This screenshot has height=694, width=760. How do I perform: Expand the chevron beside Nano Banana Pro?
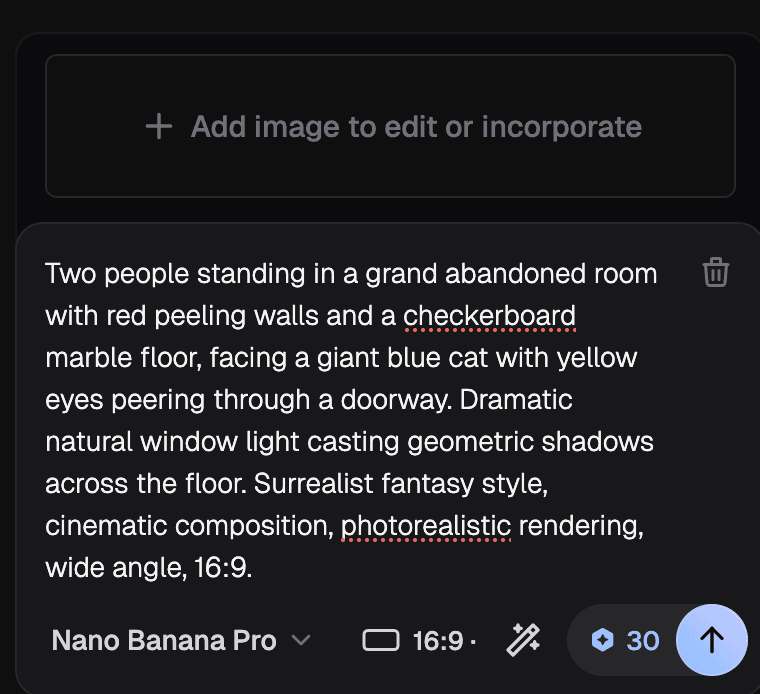(x=301, y=640)
